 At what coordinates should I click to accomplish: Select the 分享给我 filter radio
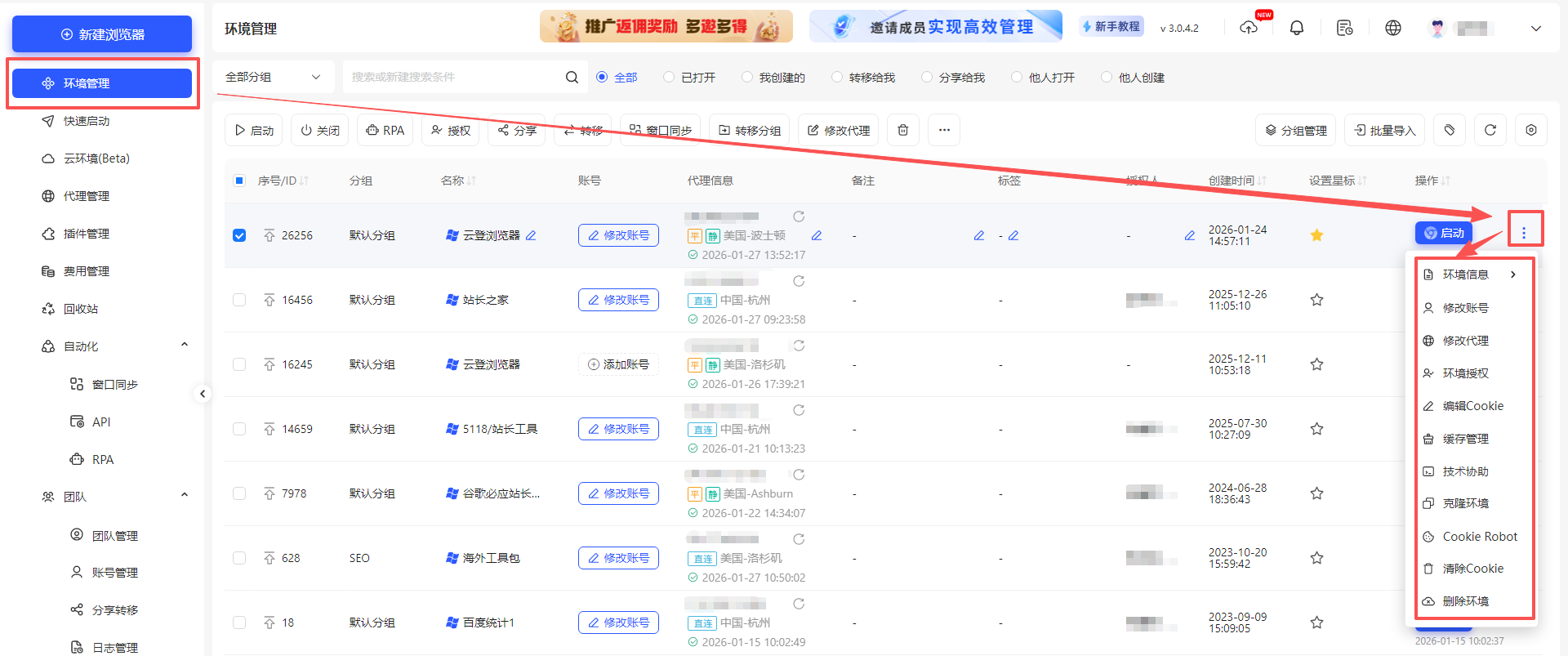click(x=926, y=77)
